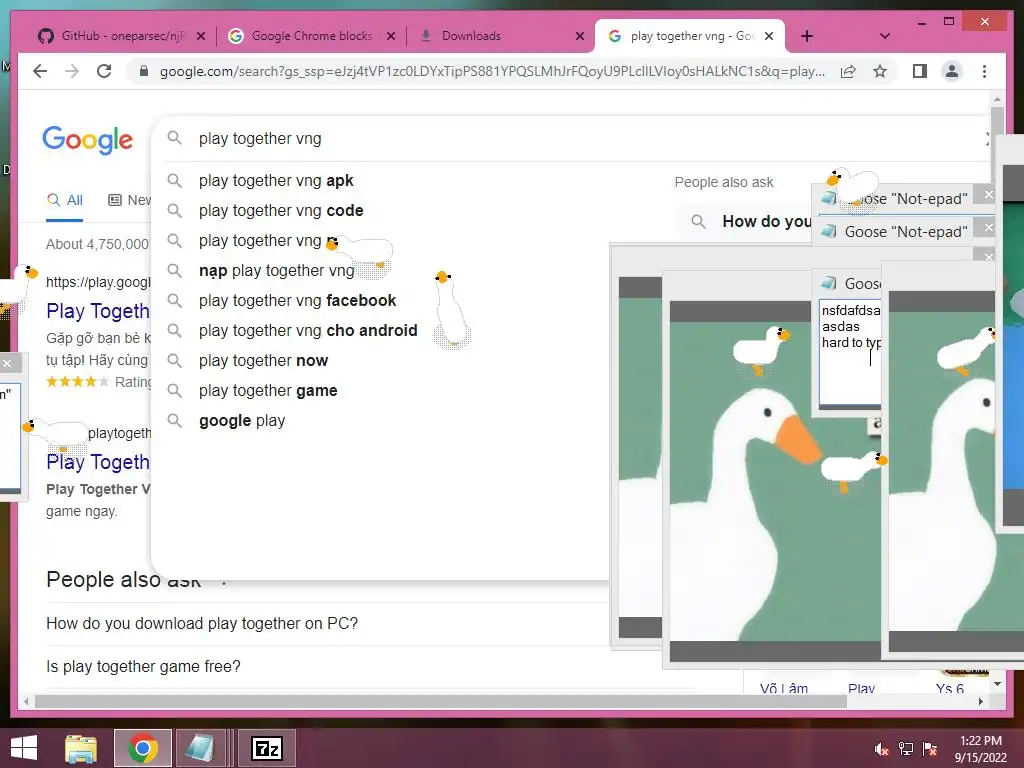Click the muted volume tray icon

coord(880,749)
